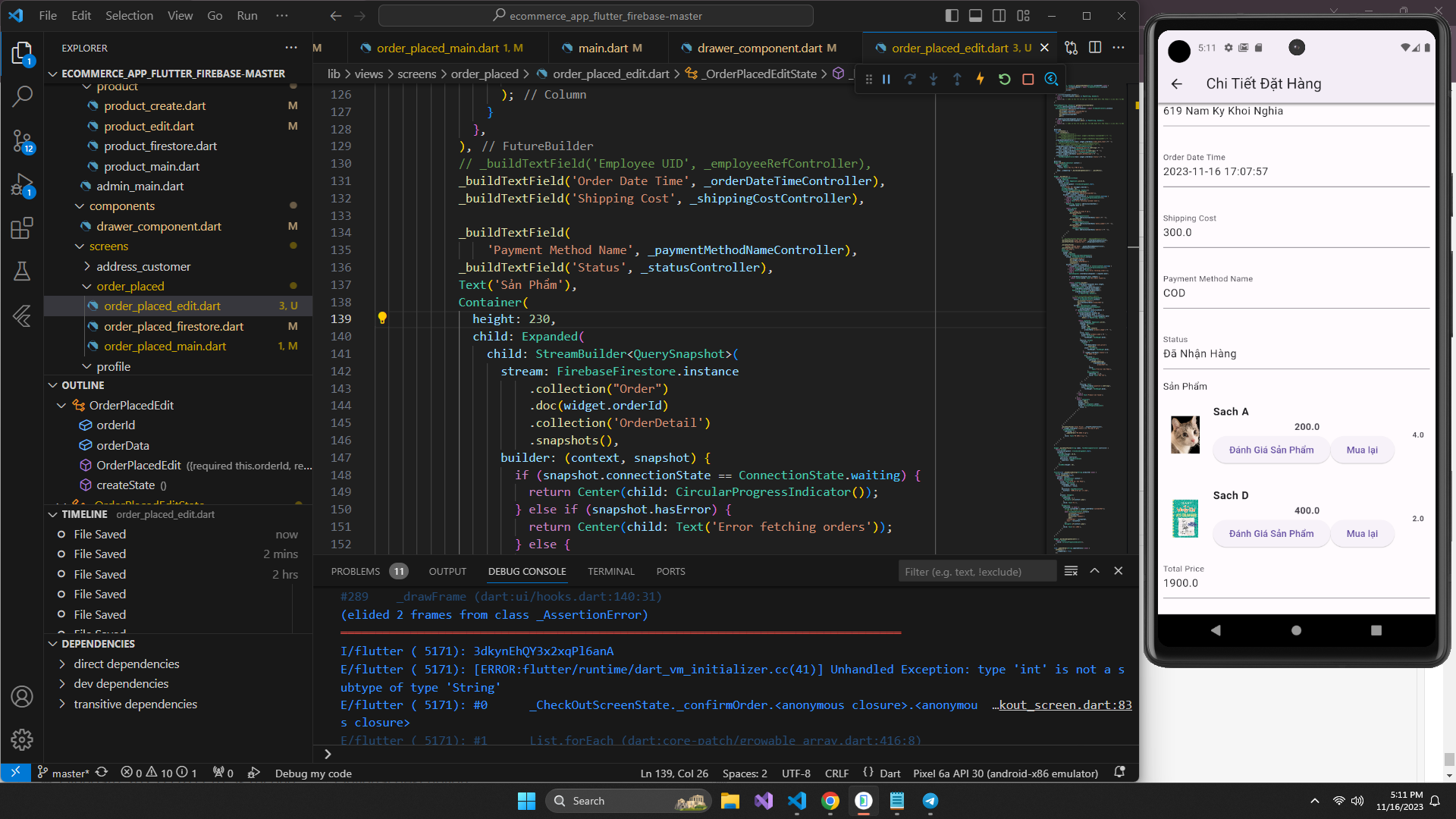Image resolution: width=1456 pixels, height=819 pixels.
Task: Click the lightbulb code action icon
Action: 382,318
